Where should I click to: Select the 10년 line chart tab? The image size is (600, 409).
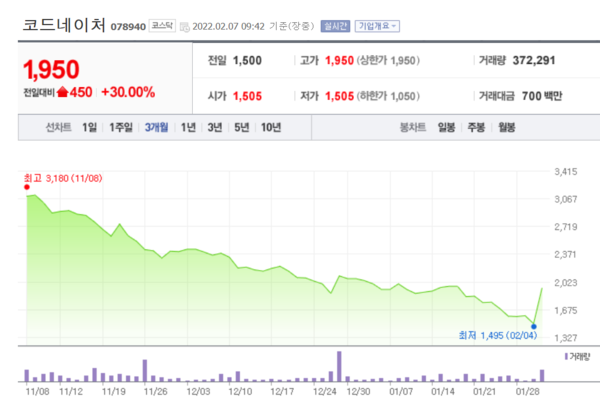tap(271, 127)
